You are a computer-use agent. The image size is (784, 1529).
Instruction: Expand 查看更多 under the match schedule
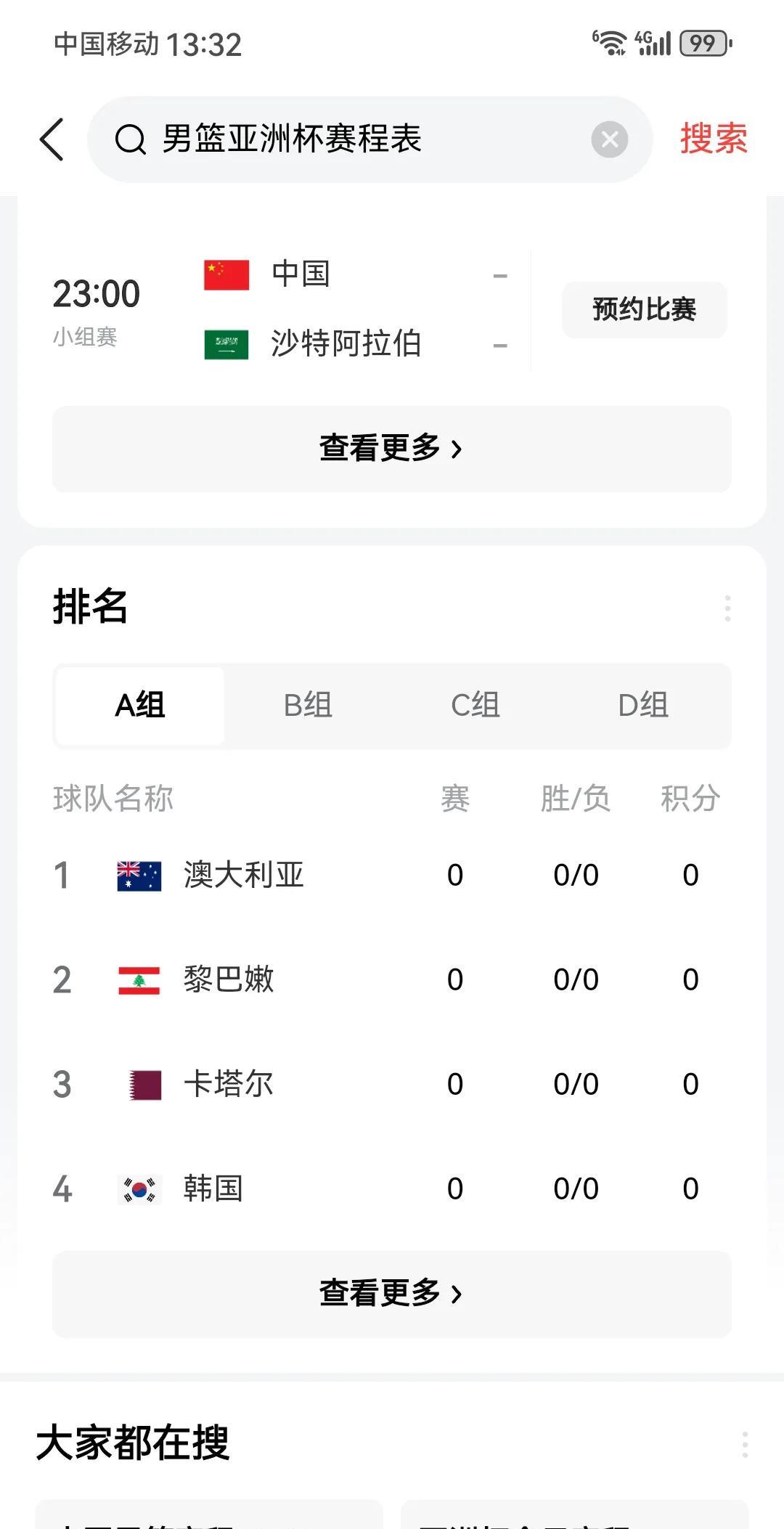pyautogui.click(x=391, y=449)
